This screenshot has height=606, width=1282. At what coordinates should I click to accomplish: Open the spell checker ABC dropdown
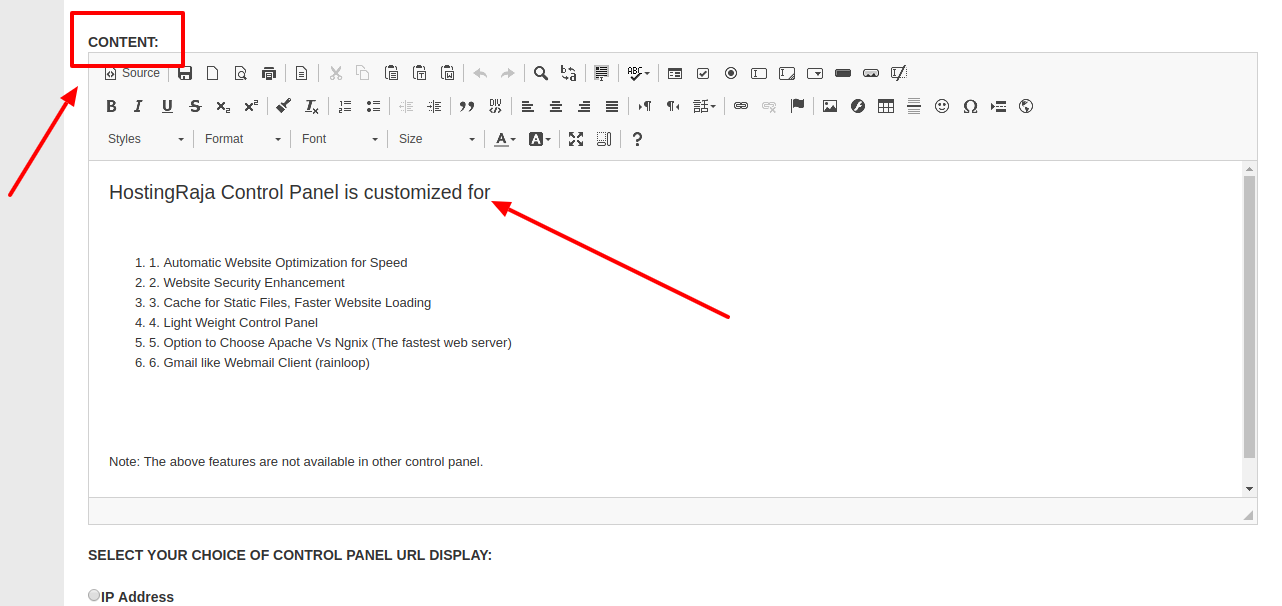638,73
